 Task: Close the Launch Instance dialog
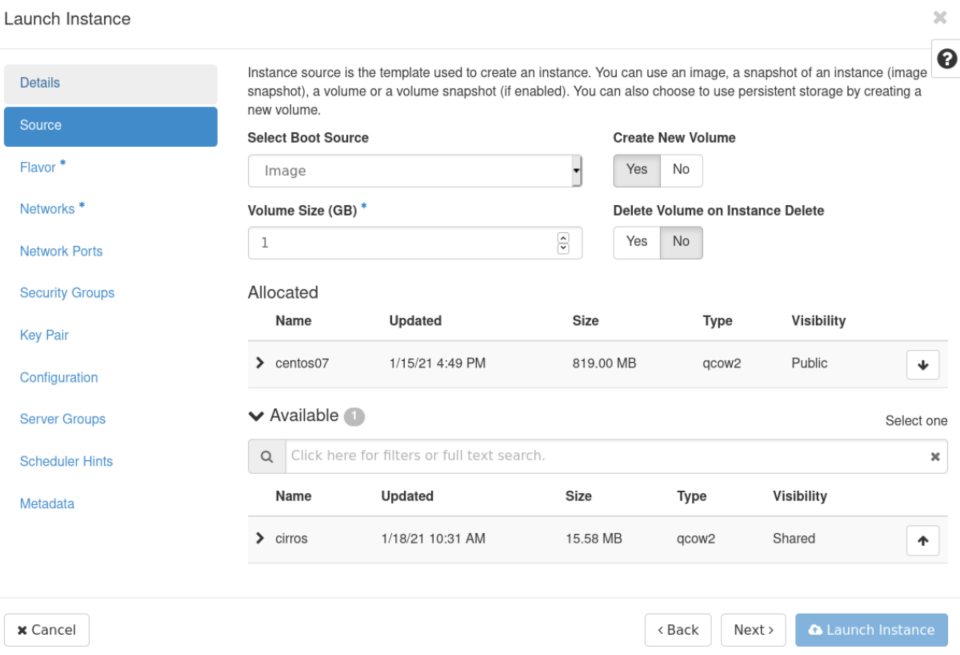tap(940, 17)
